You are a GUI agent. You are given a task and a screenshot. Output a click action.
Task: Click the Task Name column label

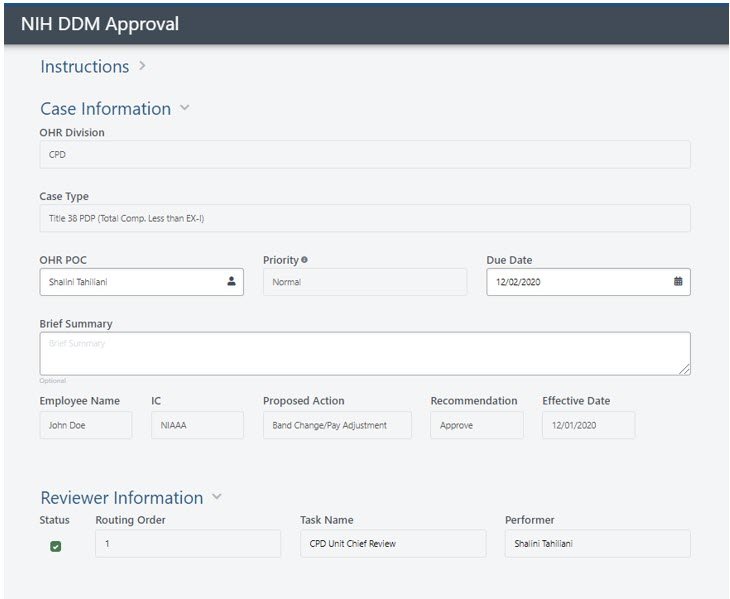click(327, 520)
